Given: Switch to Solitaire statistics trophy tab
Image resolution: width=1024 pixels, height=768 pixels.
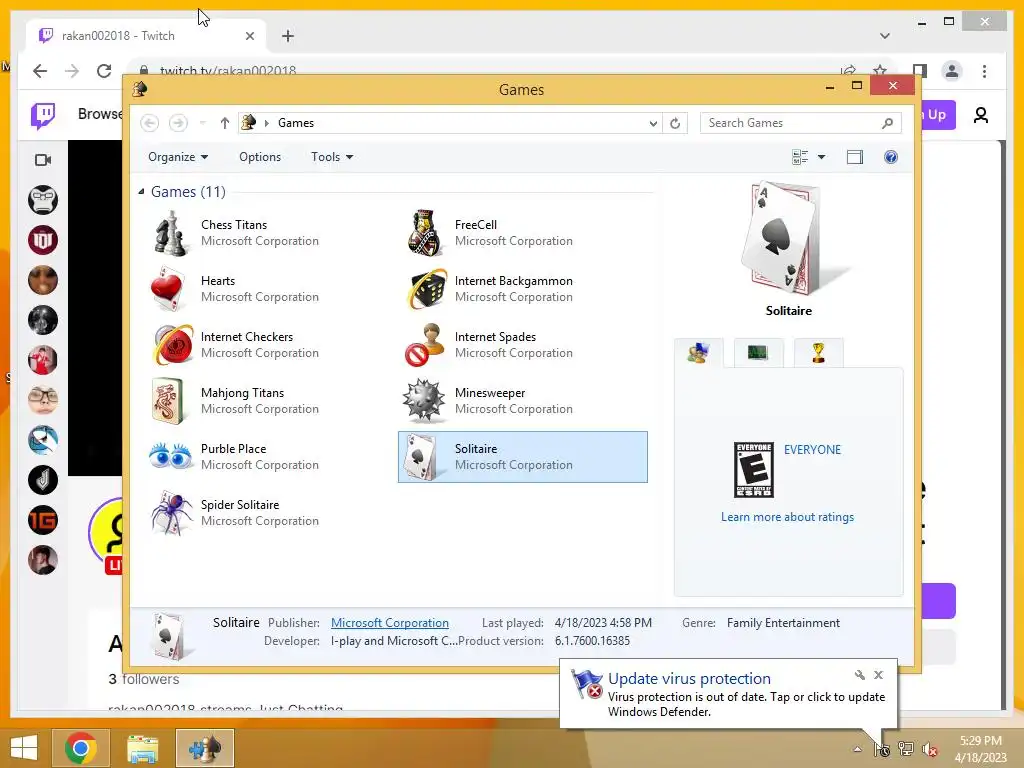Looking at the screenshot, I should click(x=818, y=353).
